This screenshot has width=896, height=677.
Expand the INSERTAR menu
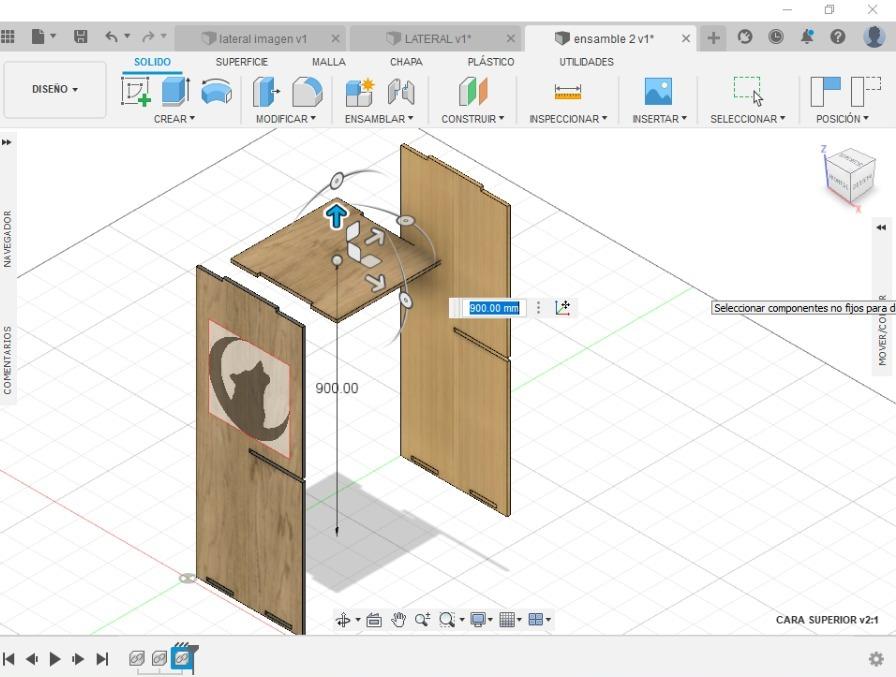click(x=659, y=119)
